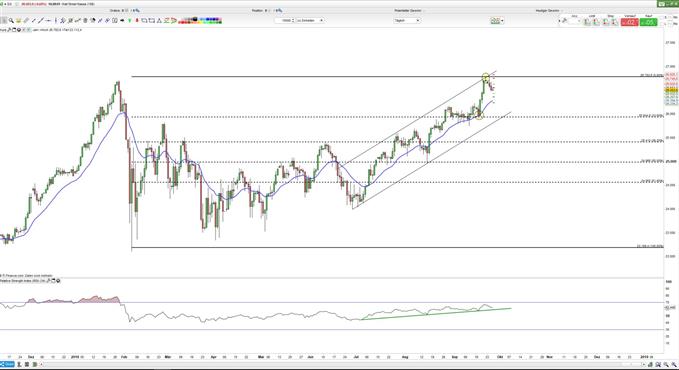Click the stepper arrows of the 10000 quantity field
Viewport: 679px width, 370px height.
[x=293, y=20]
